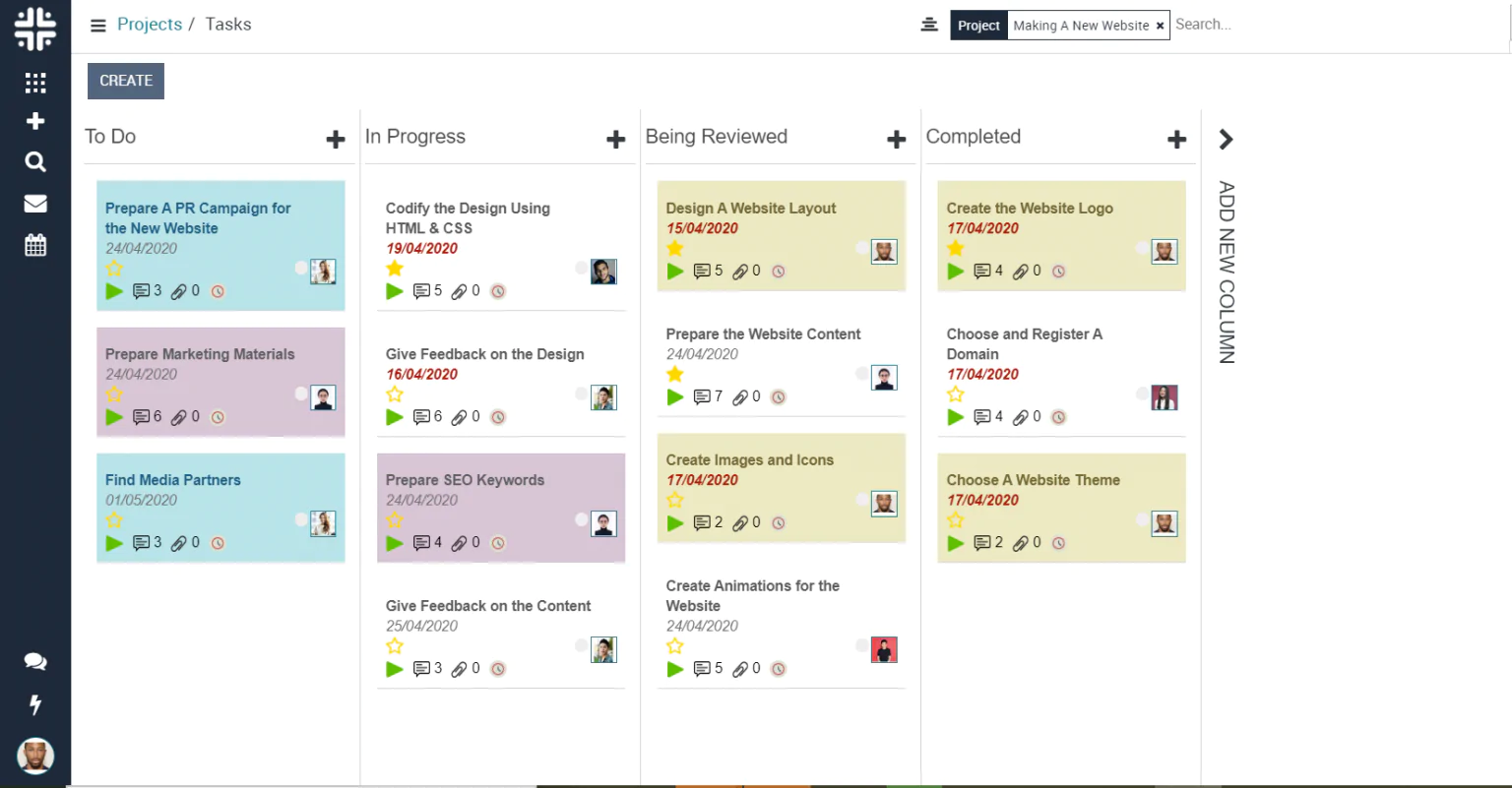
Task: Go to Projects breadcrumb link
Action: click(150, 25)
